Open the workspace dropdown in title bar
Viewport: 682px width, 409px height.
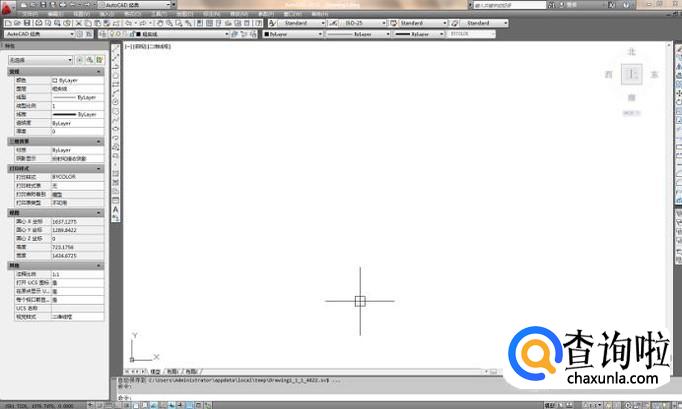click(134, 5)
